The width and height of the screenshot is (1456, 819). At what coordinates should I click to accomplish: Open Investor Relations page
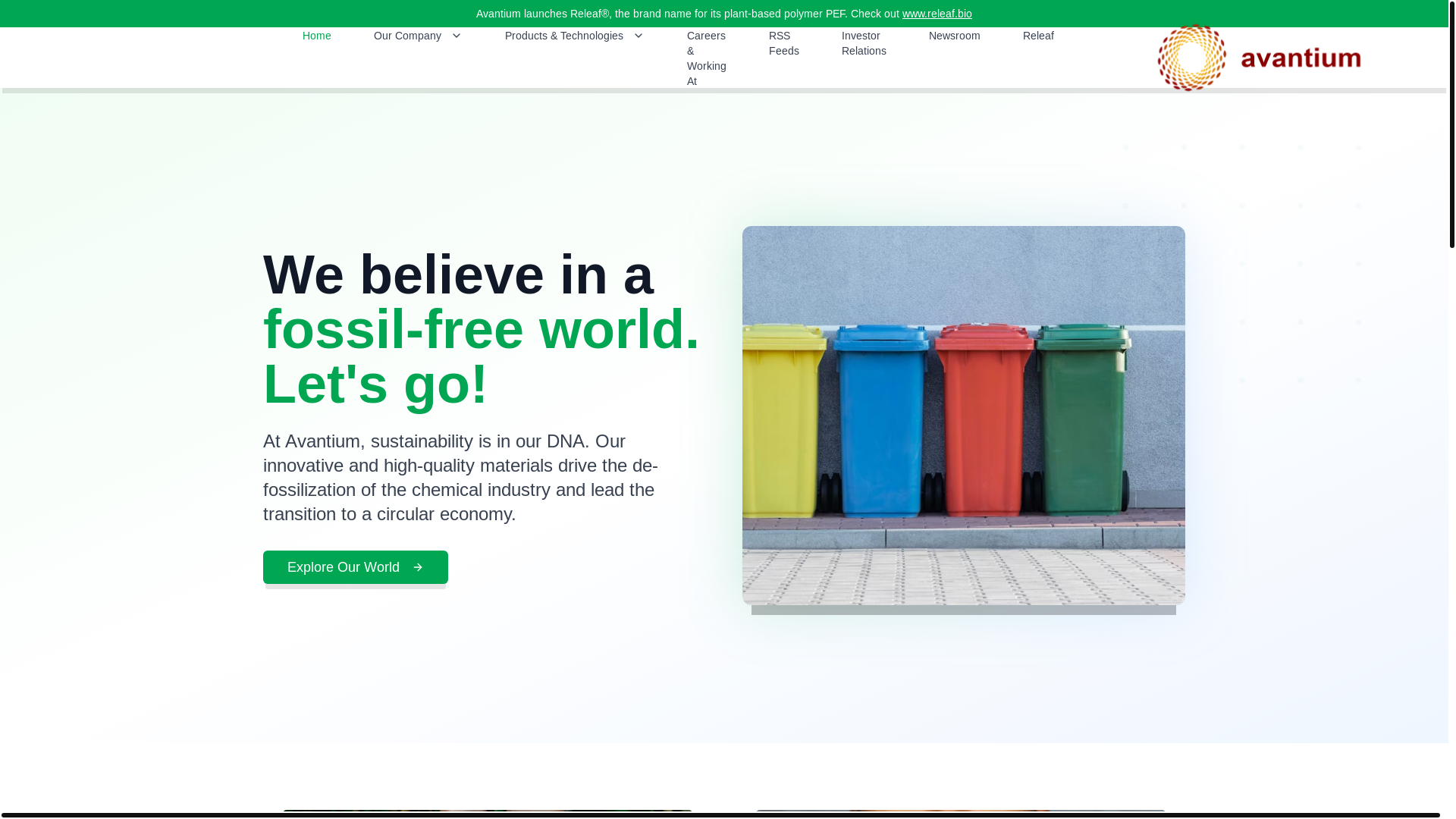click(864, 43)
